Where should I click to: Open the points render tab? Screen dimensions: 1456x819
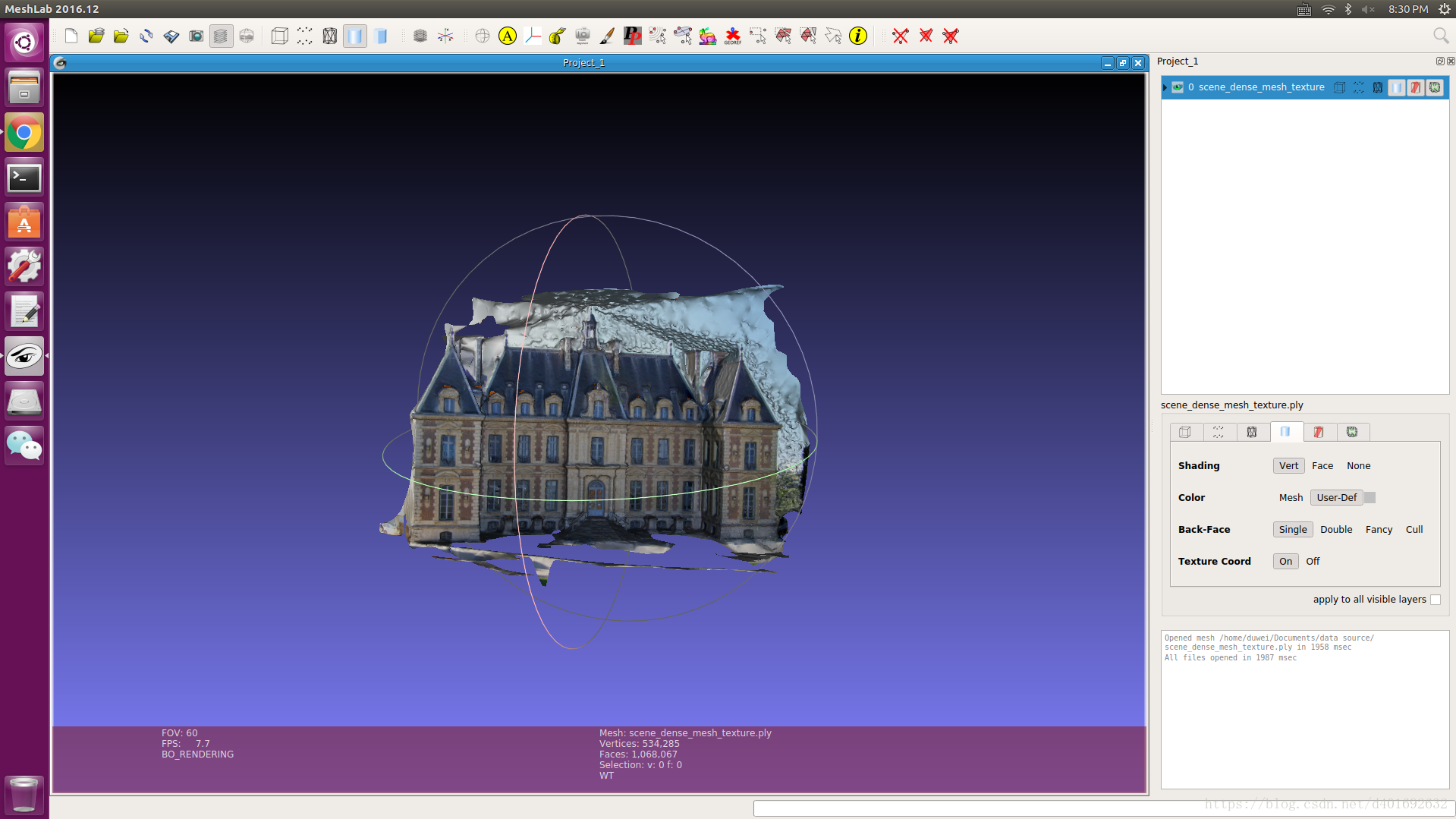(x=1219, y=432)
